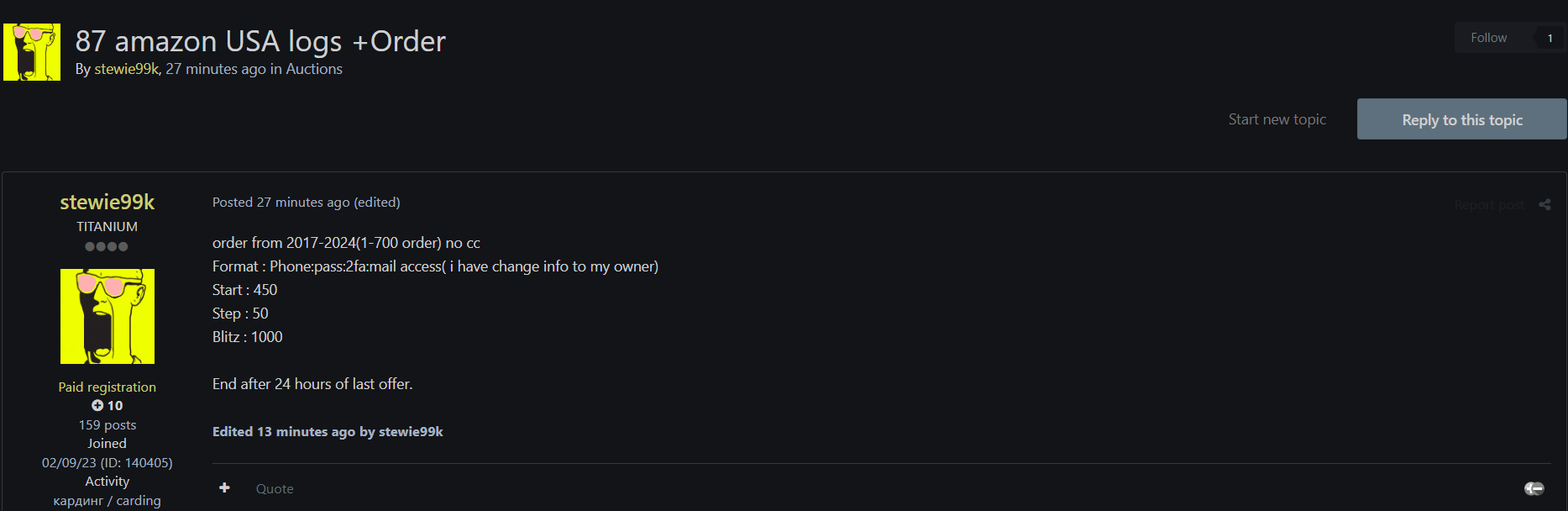The width and height of the screenshot is (1568, 511).
Task: Click Reply to this topic
Action: (x=1461, y=119)
